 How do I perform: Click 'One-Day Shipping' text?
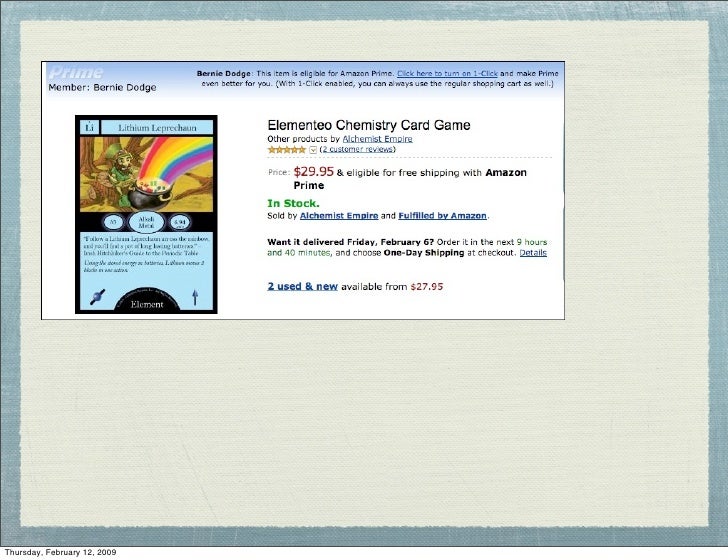point(424,253)
